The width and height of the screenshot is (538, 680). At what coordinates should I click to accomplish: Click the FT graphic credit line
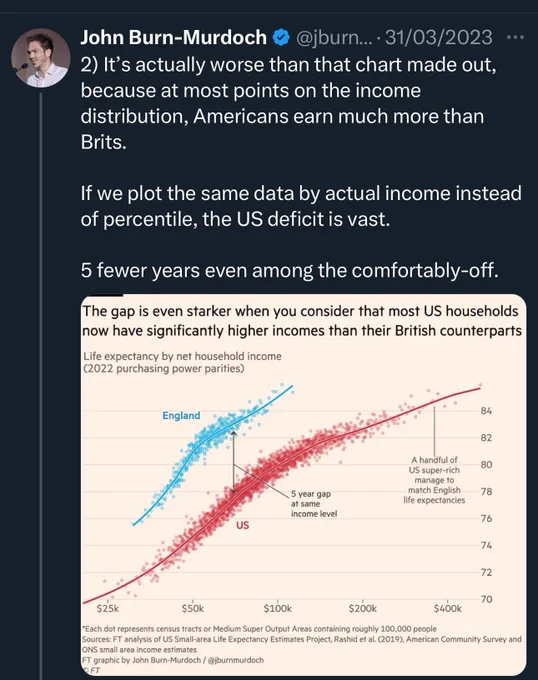173,660
